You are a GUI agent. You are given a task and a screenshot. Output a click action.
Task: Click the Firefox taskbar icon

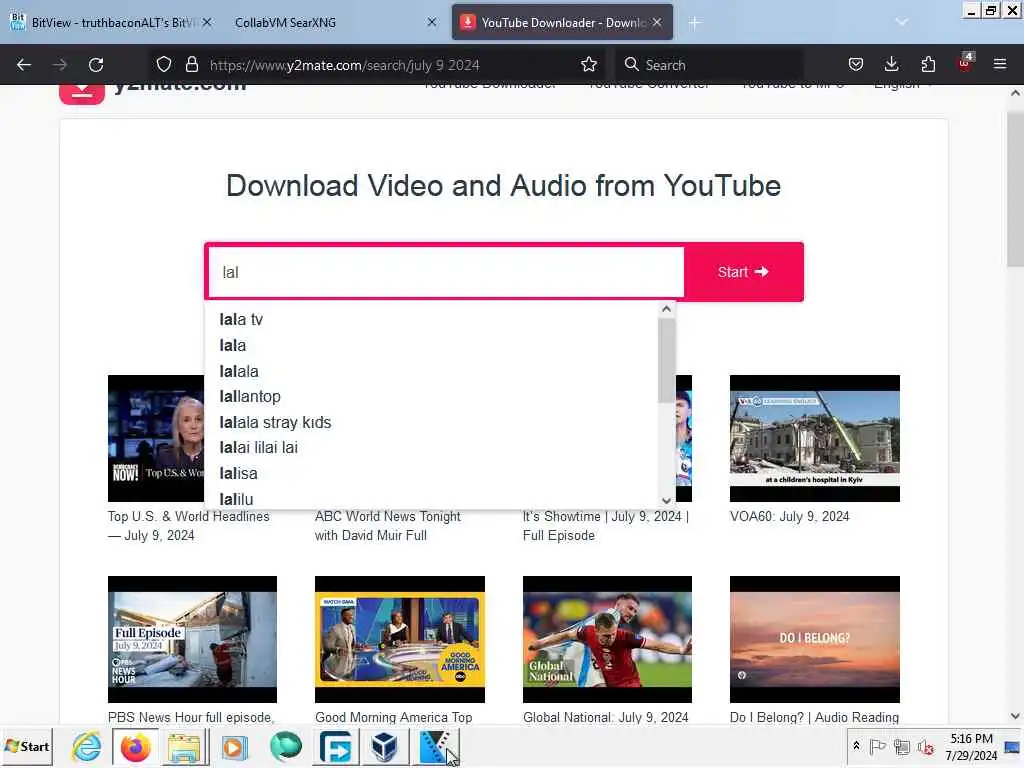135,746
